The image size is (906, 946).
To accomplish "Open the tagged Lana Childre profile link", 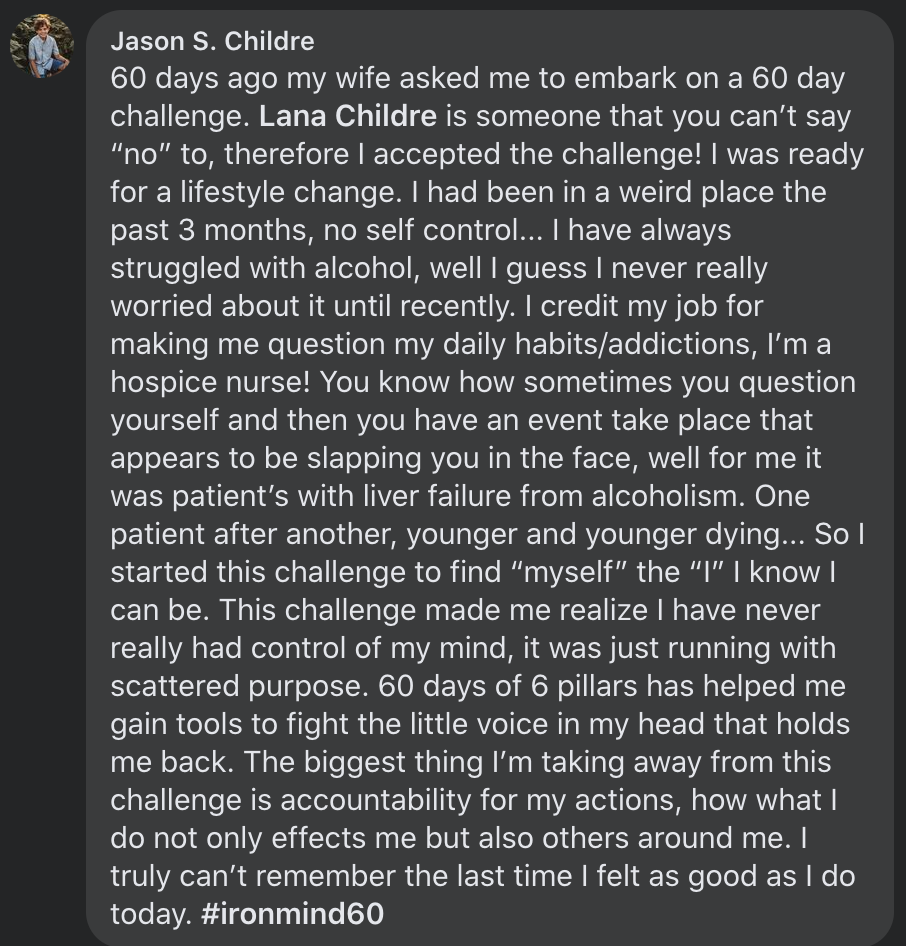I will click(x=348, y=116).
